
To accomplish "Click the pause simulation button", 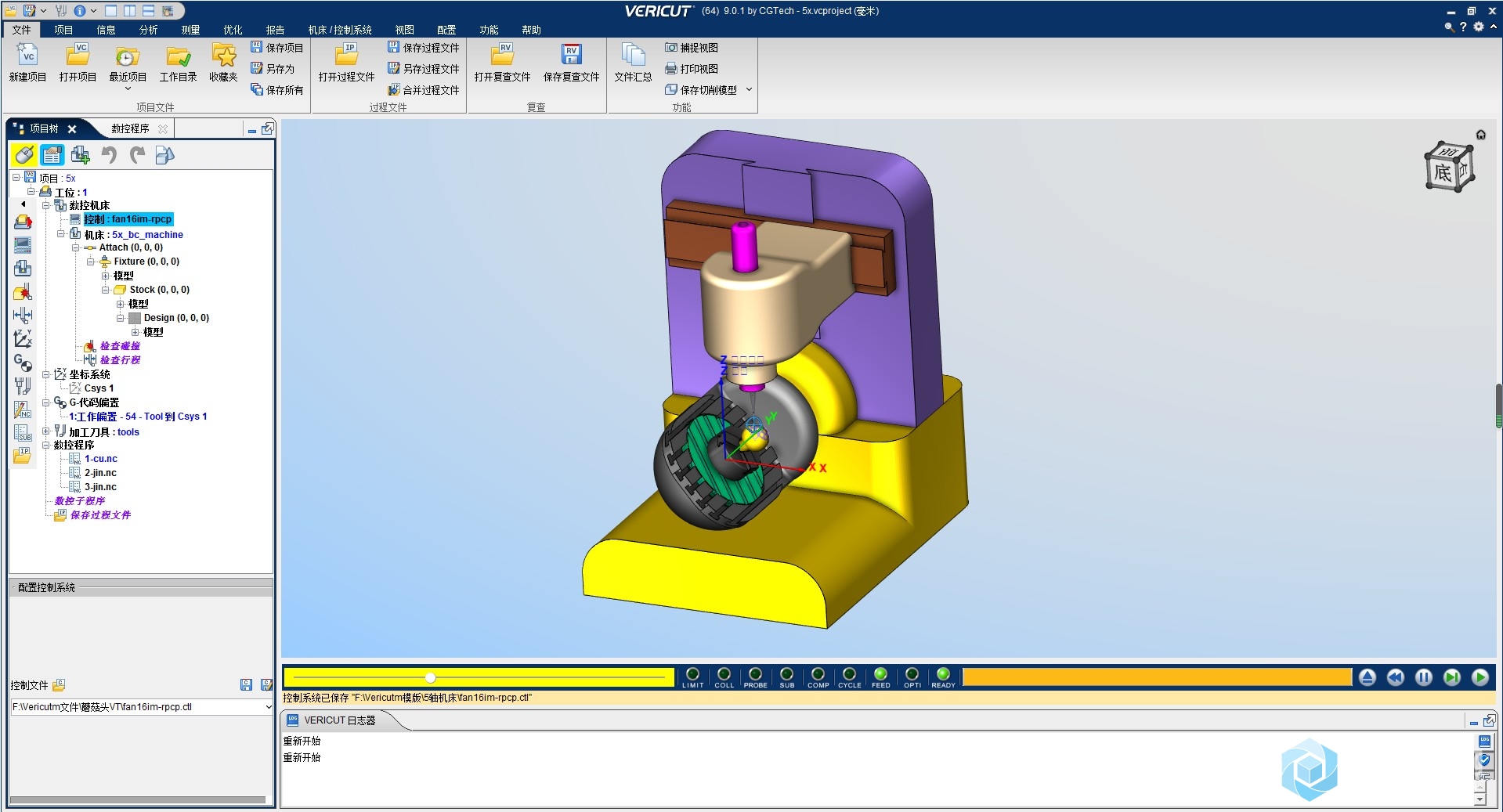I will 1423,677.
